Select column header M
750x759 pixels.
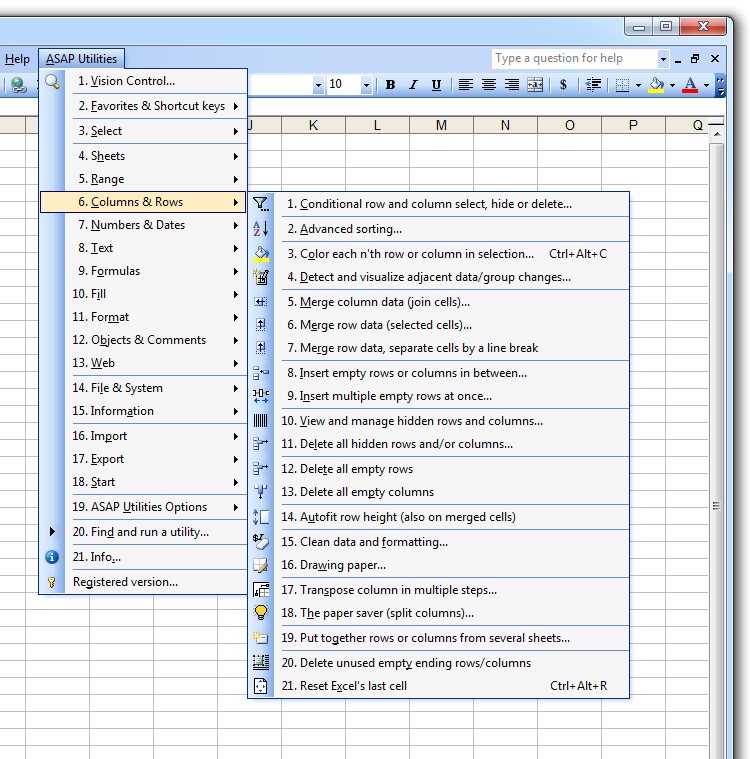click(x=441, y=125)
